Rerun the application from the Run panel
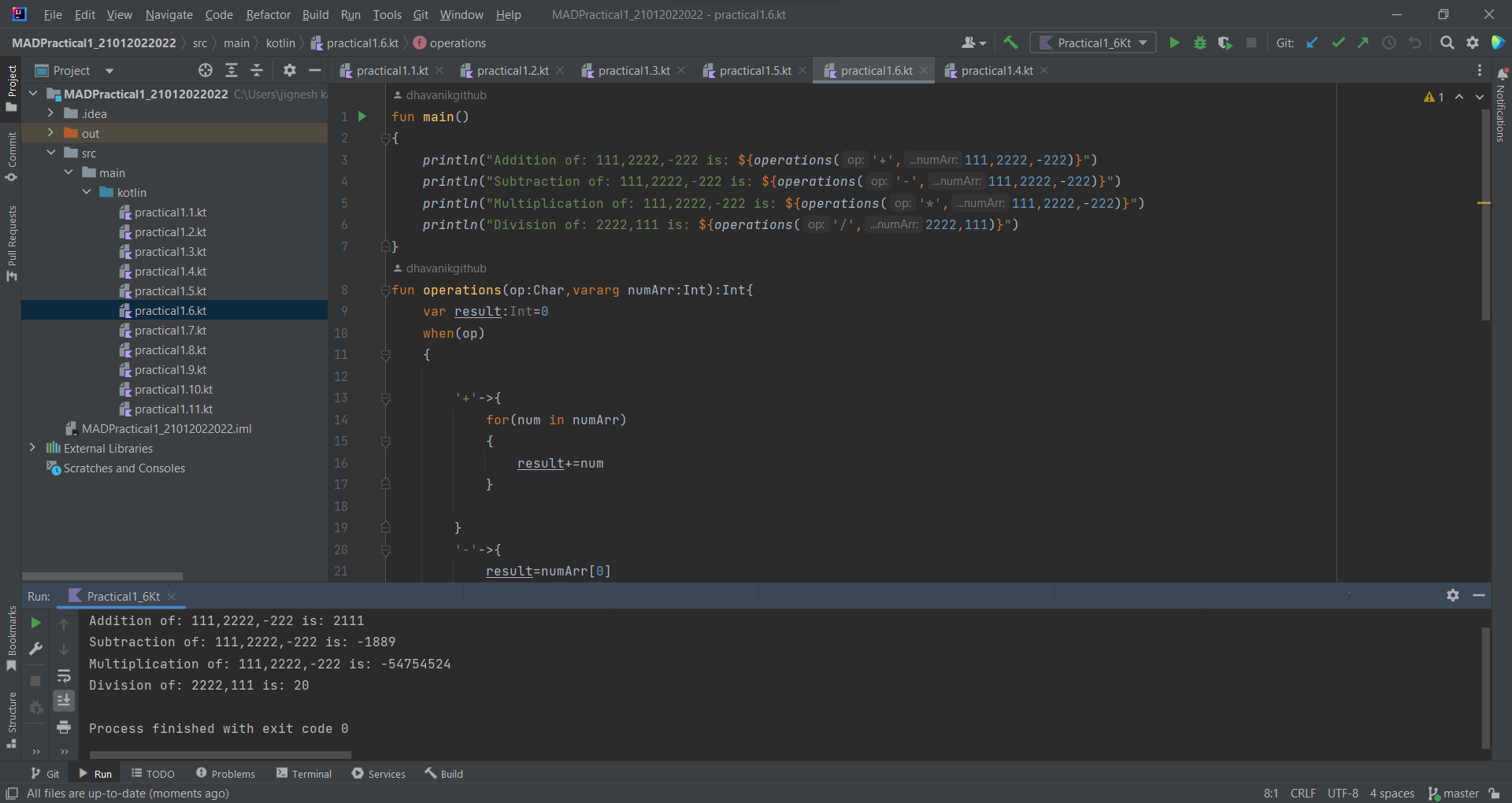Viewport: 1512px width, 803px height. pos(35,623)
